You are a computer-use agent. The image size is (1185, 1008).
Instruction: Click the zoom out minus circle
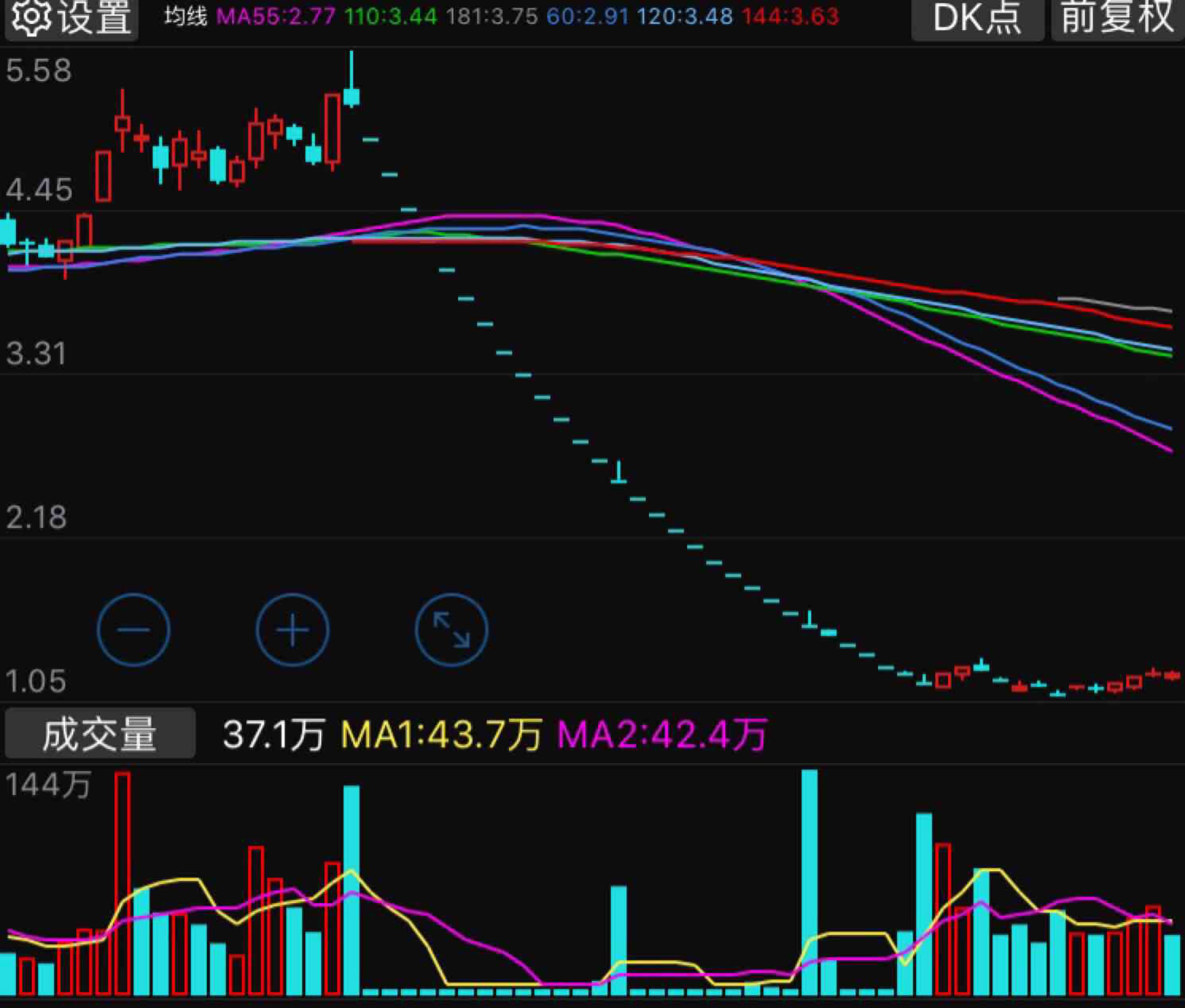tap(133, 630)
